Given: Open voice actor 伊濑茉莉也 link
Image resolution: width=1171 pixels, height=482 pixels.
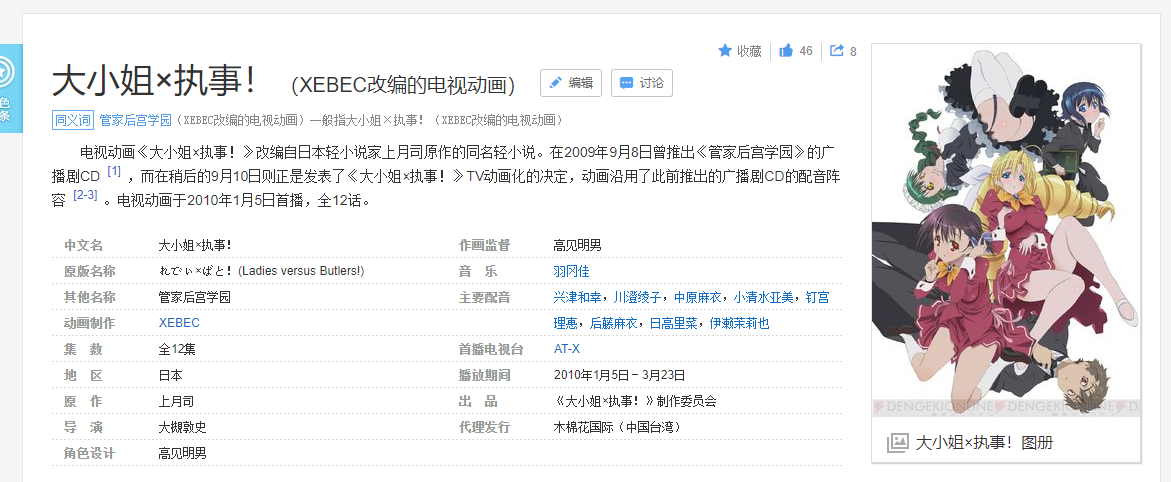Looking at the screenshot, I should point(739,324).
